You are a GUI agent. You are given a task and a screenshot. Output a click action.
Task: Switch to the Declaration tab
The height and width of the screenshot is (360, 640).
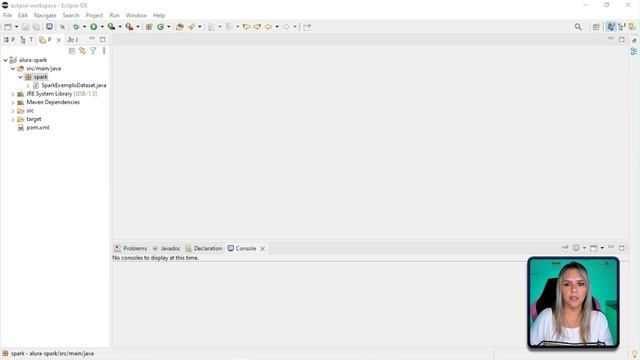pyautogui.click(x=204, y=249)
